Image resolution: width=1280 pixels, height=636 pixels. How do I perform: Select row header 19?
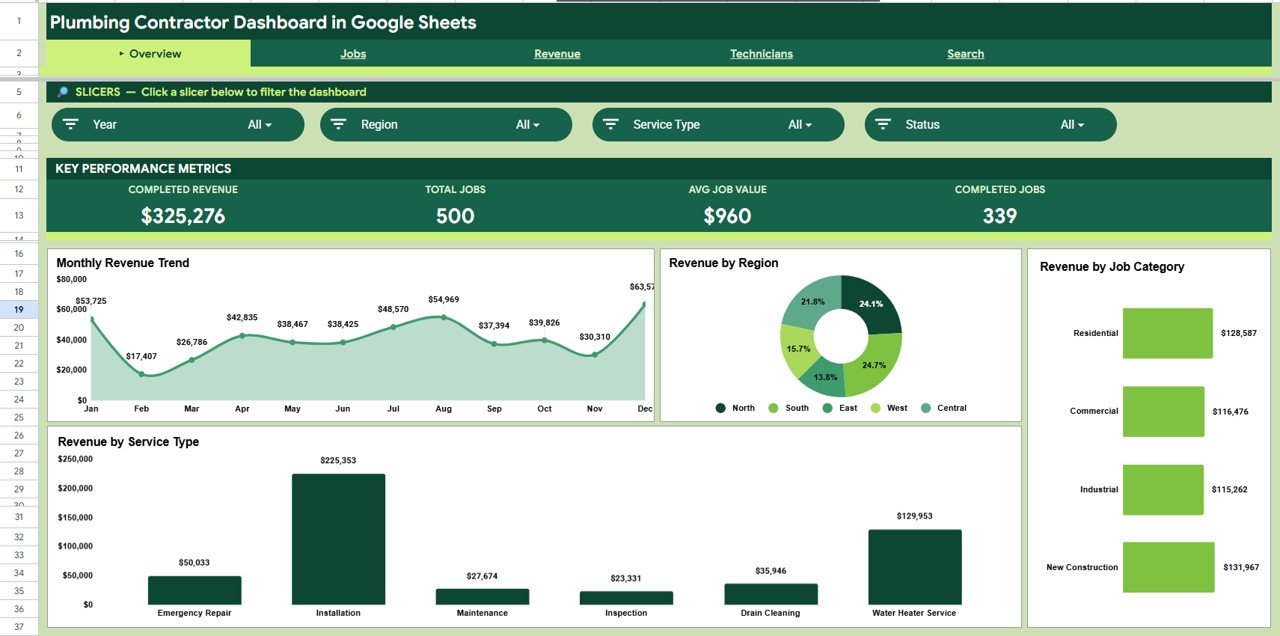click(19, 309)
